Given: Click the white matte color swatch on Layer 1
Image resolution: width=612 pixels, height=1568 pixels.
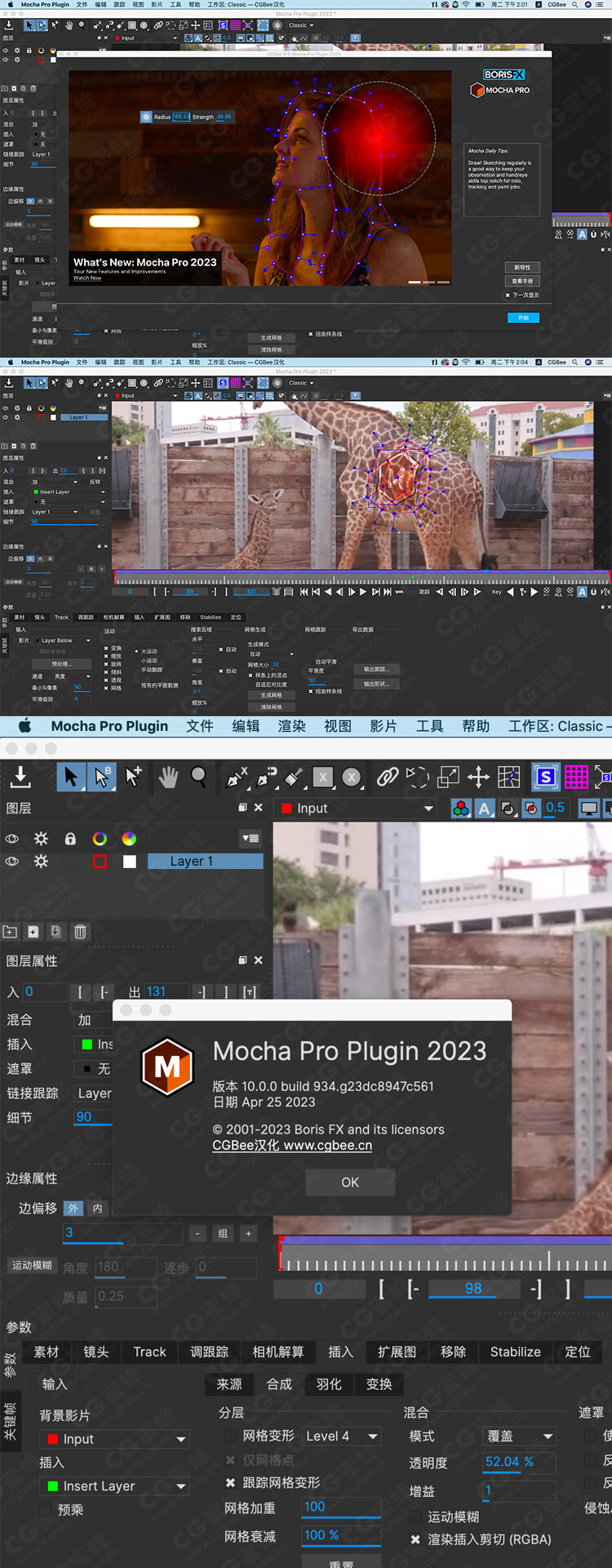Looking at the screenshot, I should coord(129,861).
